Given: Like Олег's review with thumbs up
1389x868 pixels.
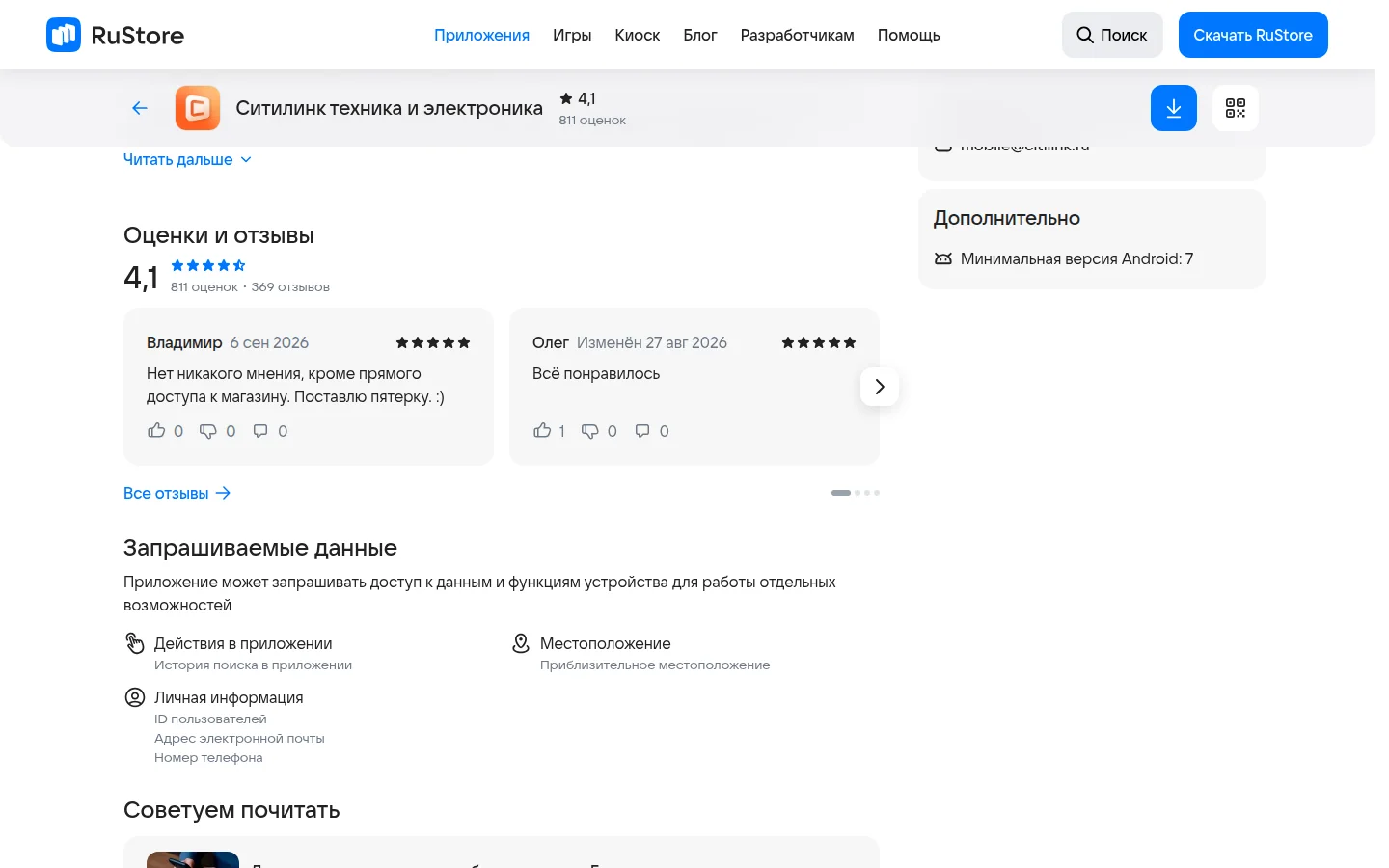Looking at the screenshot, I should (x=542, y=431).
